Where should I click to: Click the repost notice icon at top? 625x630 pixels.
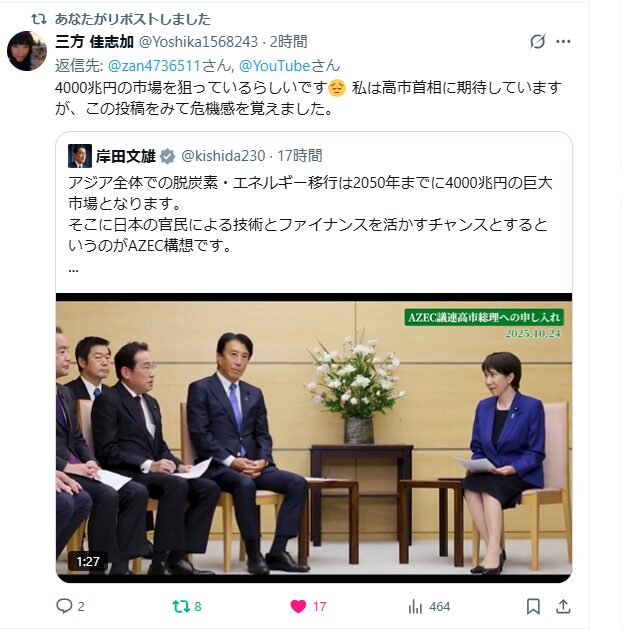click(x=39, y=19)
